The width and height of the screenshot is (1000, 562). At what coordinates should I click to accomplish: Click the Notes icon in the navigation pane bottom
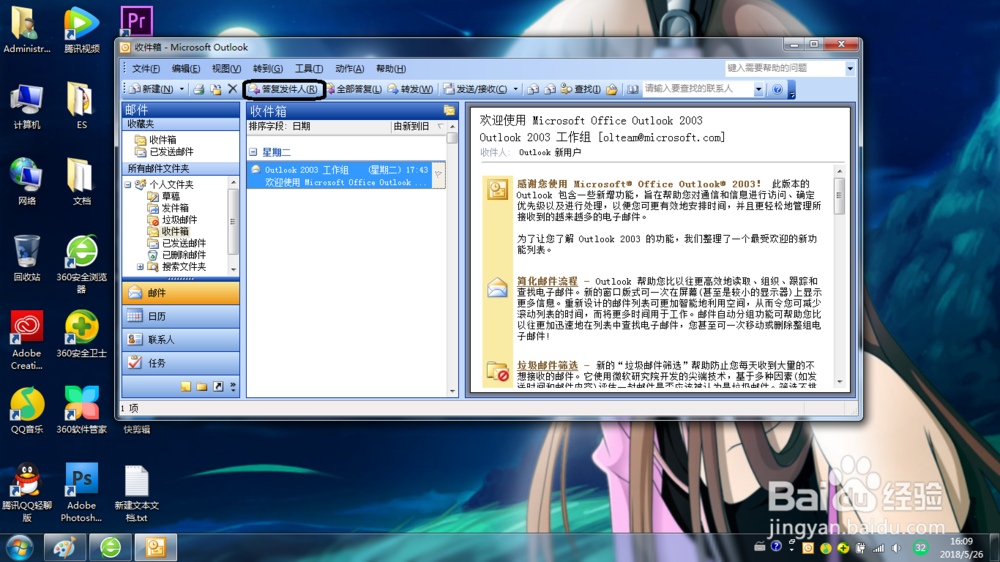(x=186, y=387)
